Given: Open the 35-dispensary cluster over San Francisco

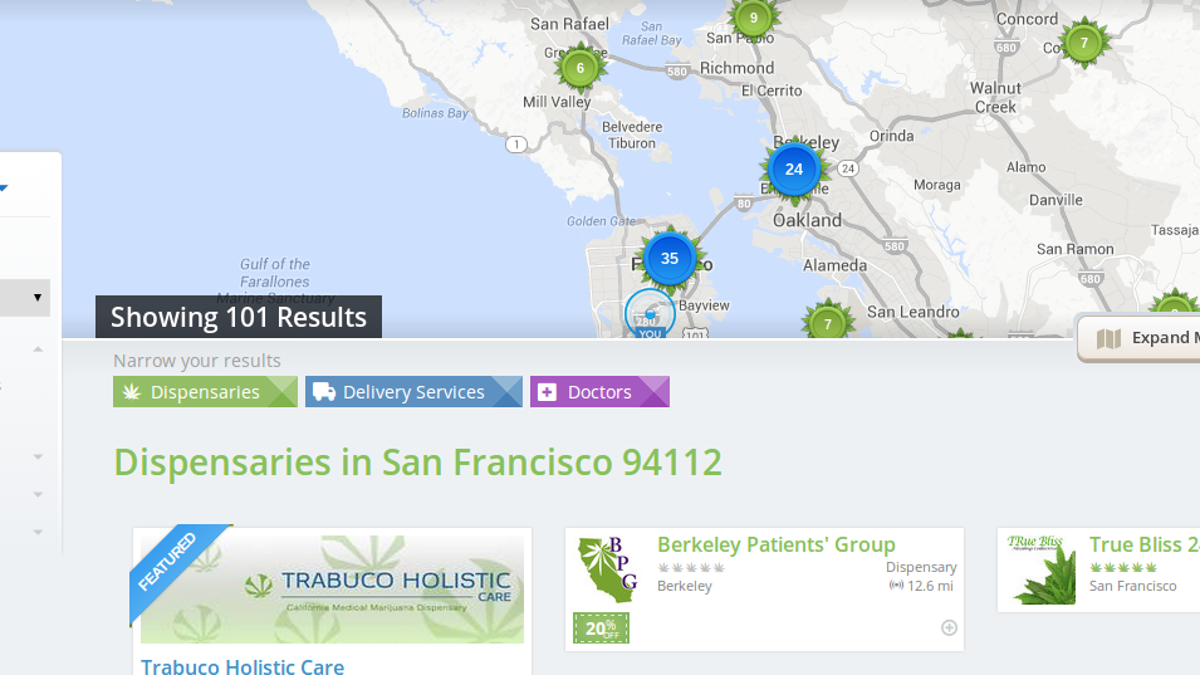Looking at the screenshot, I should coord(670,258).
